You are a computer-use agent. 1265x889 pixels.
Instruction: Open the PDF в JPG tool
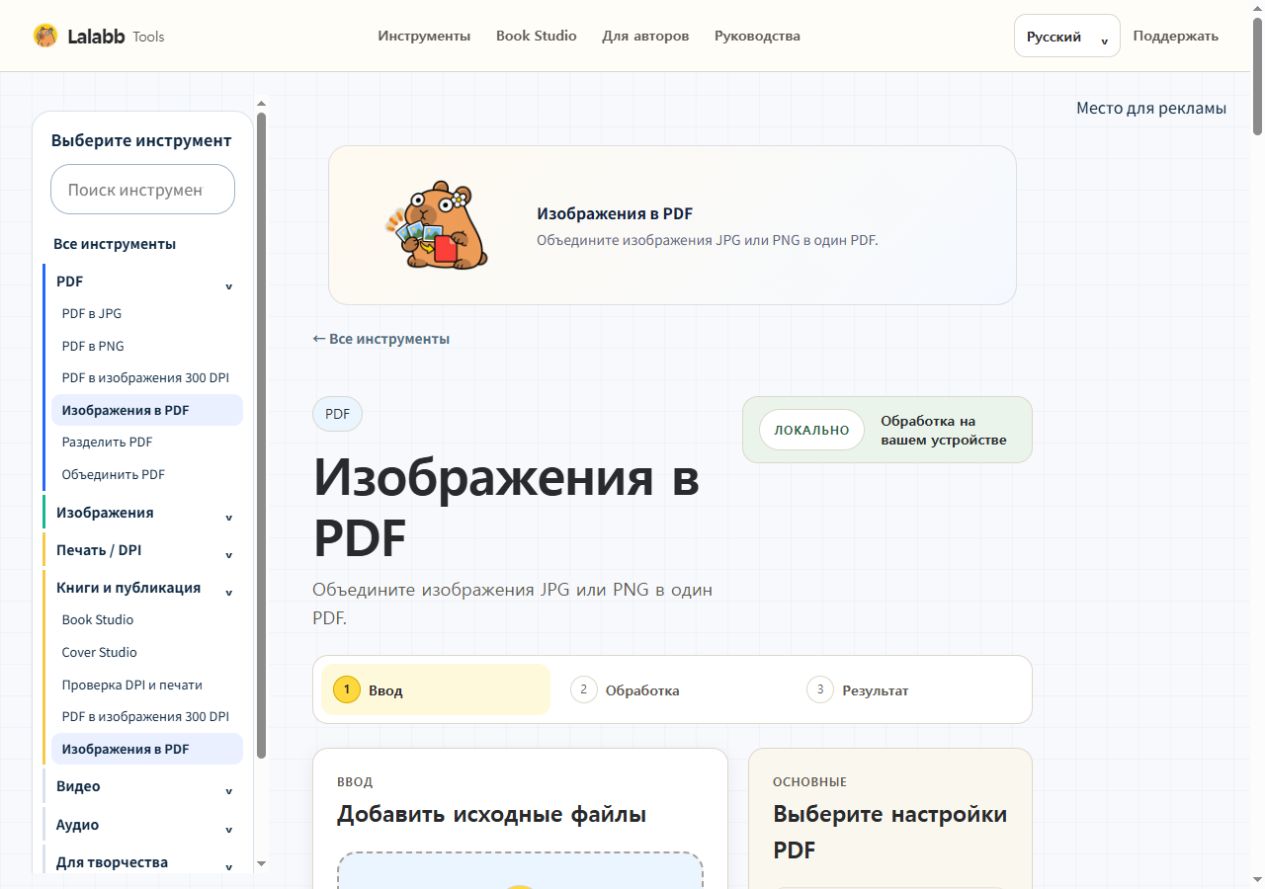[92, 313]
